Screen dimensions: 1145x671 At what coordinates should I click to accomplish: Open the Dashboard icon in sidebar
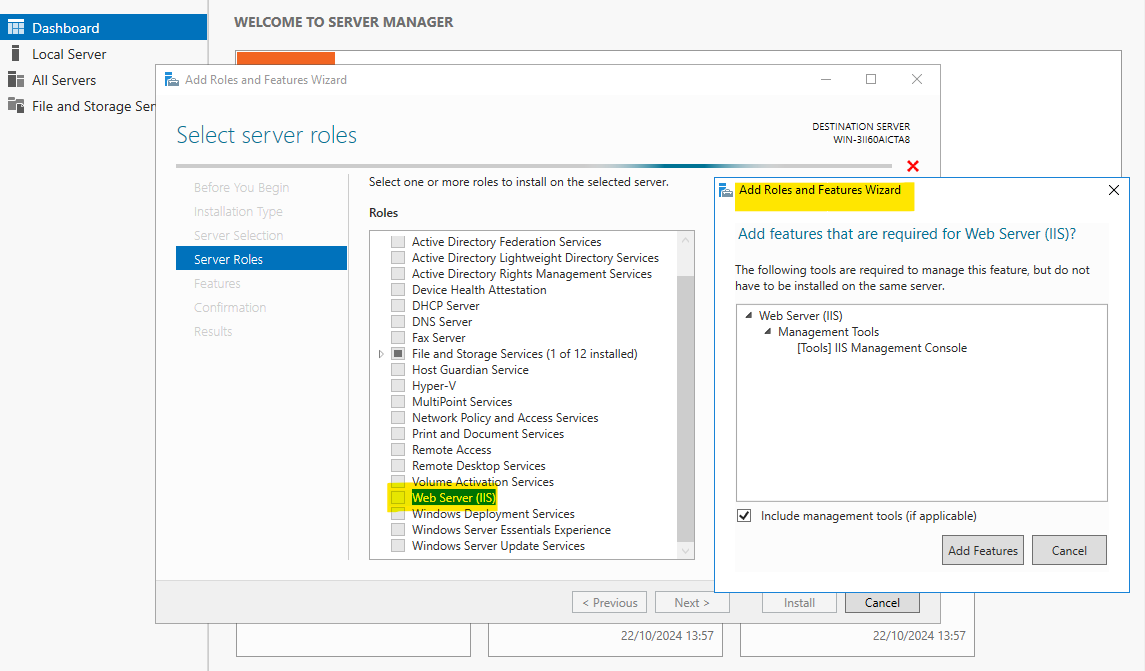click(16, 28)
